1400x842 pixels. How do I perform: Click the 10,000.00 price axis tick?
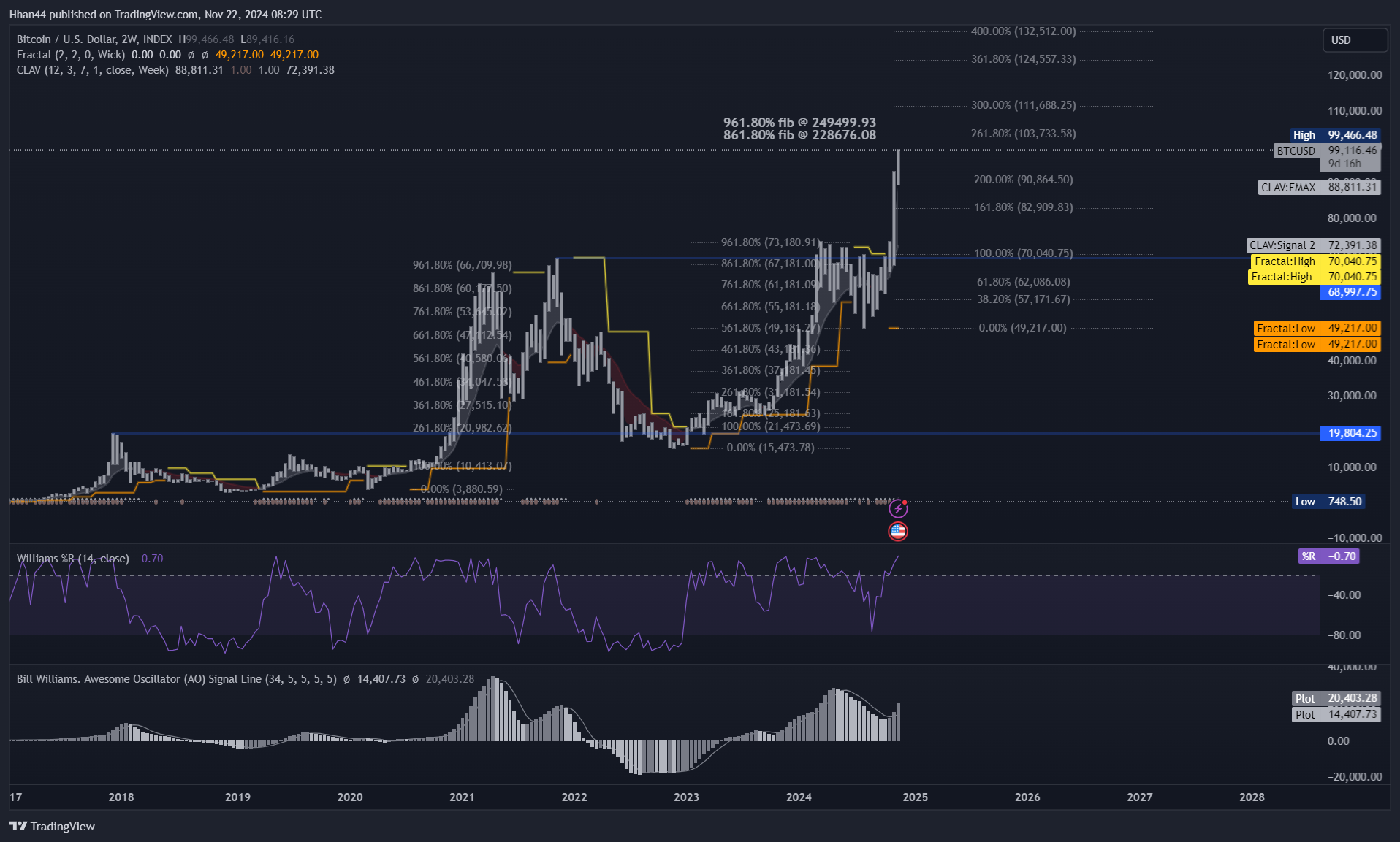[x=1352, y=467]
